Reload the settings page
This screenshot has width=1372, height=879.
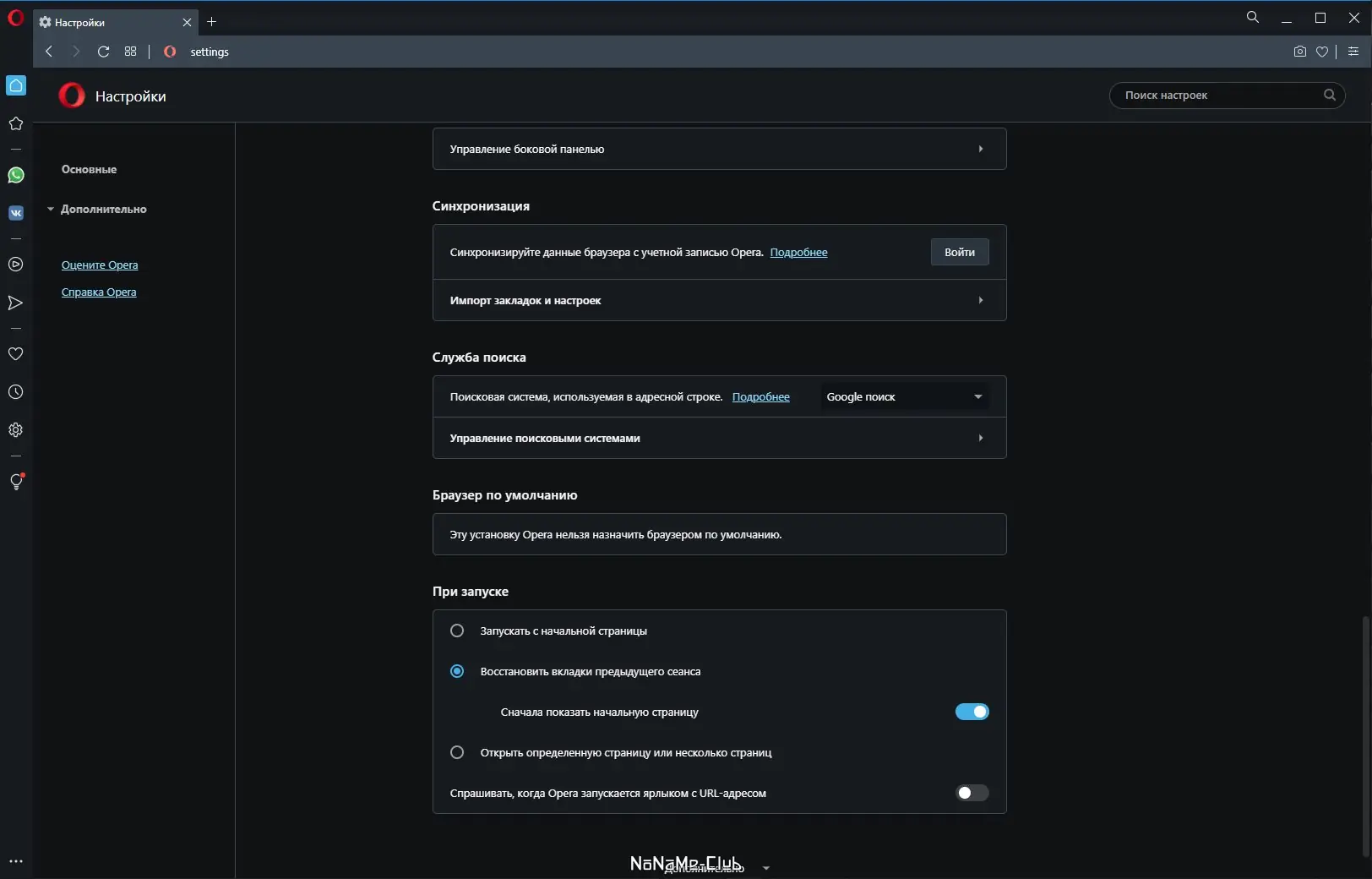[103, 52]
